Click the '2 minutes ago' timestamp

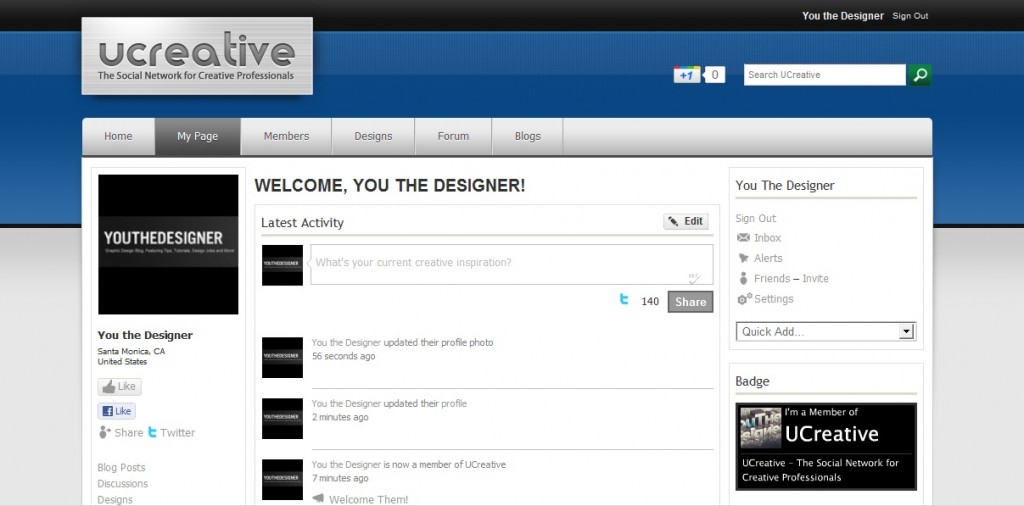[340, 417]
